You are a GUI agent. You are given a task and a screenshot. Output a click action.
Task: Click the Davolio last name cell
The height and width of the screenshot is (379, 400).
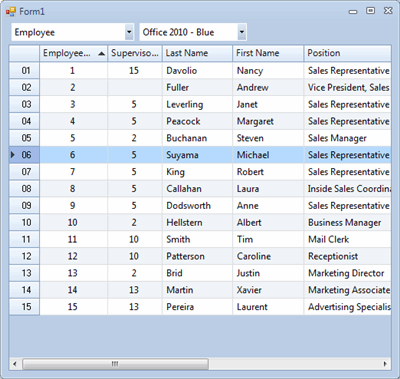197,71
